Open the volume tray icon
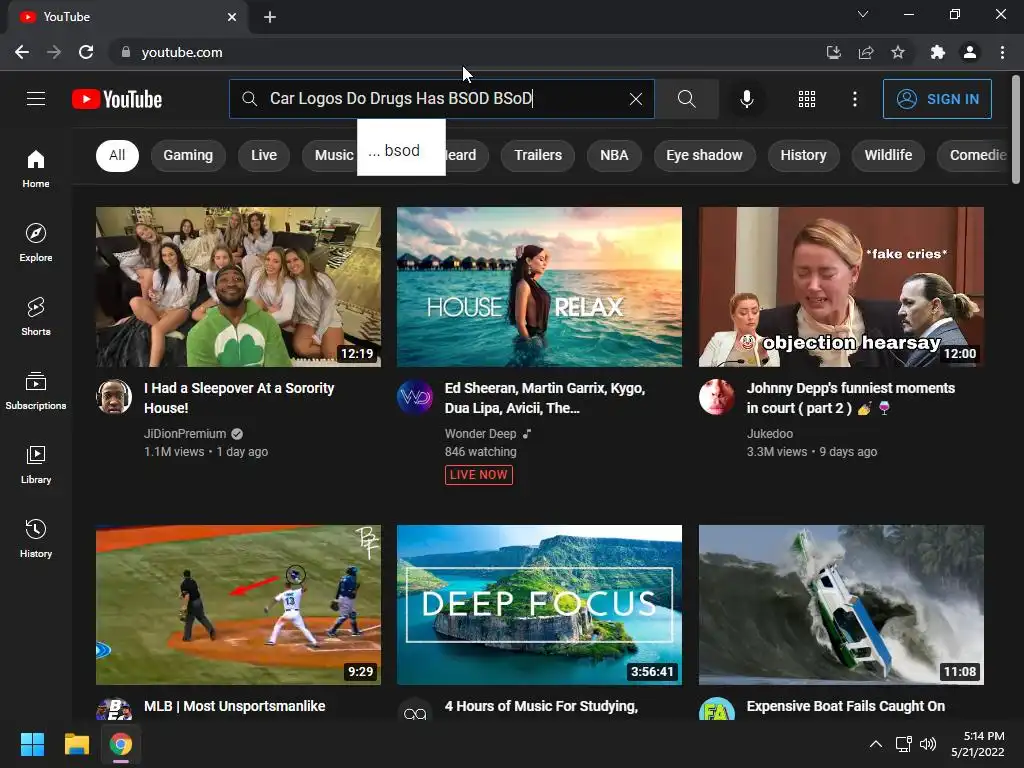1024x768 pixels. coord(928,744)
